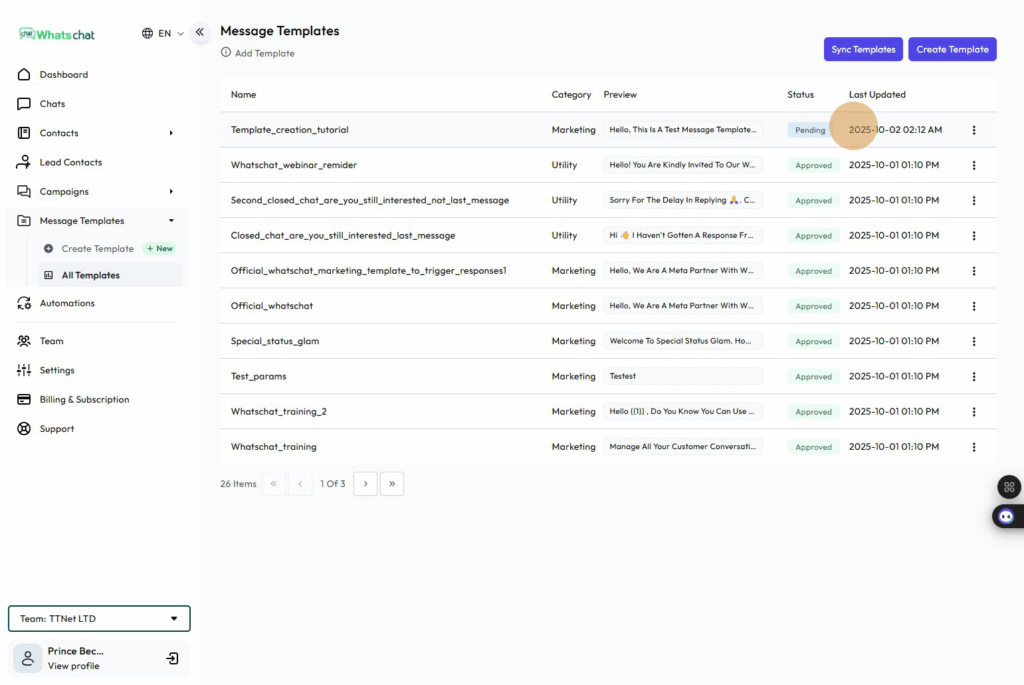Open Chats via speech bubble icon
Image resolution: width=1024 pixels, height=685 pixels.
coord(24,104)
